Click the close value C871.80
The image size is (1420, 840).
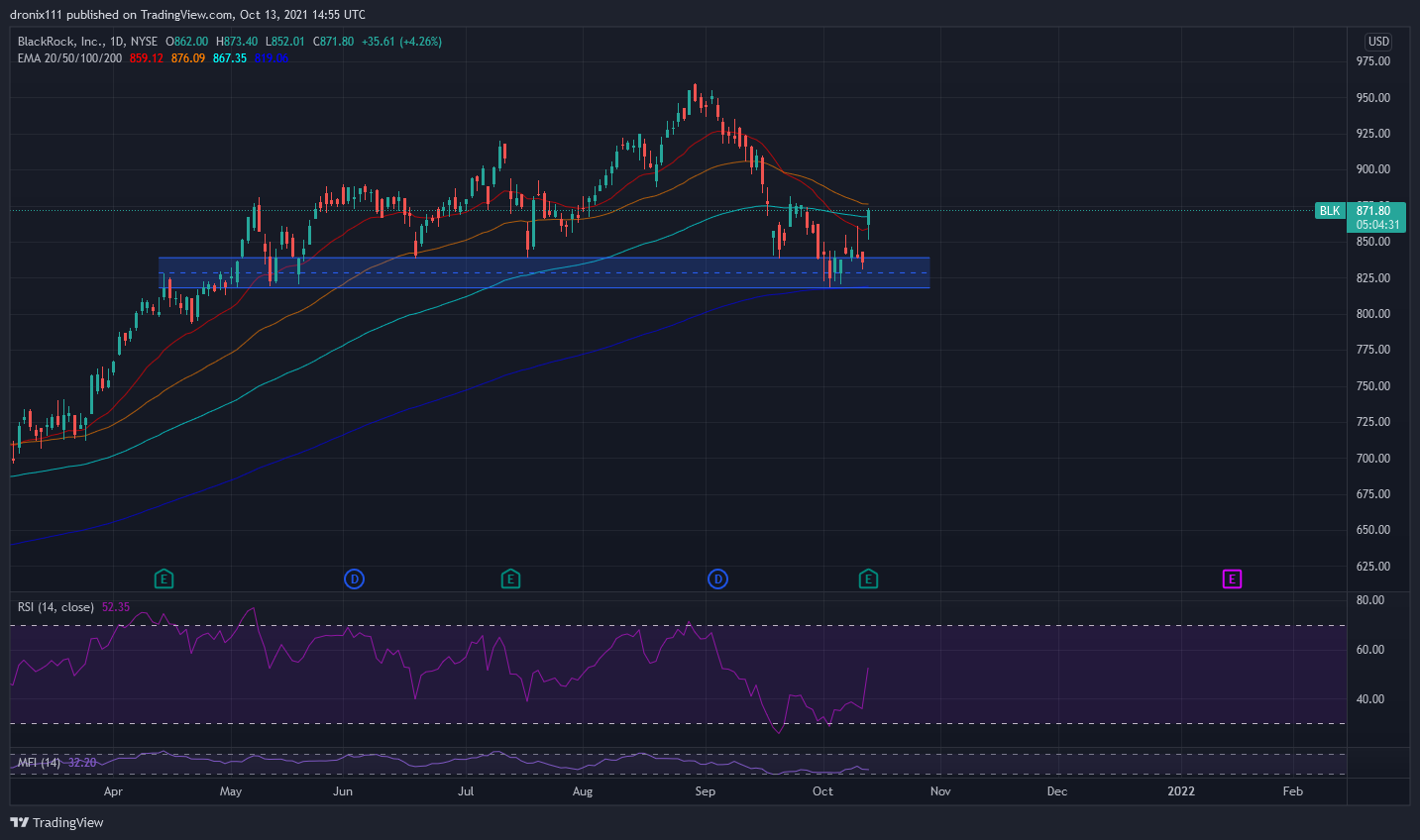coord(333,42)
